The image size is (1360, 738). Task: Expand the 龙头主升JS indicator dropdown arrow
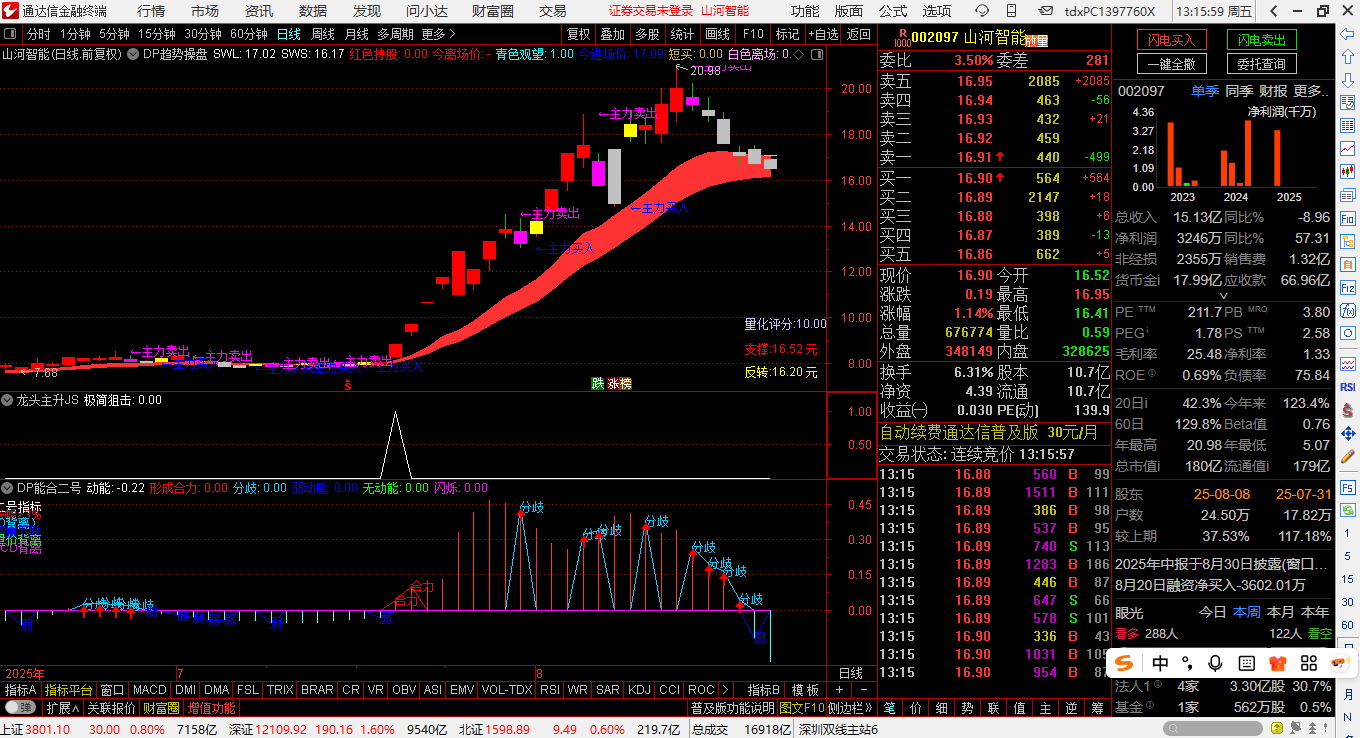(x=8, y=400)
